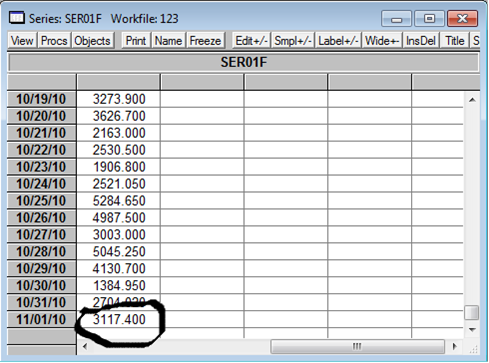This screenshot has width=489, height=363.
Task: Maximize the SER01F series window
Action: [x=429, y=18]
